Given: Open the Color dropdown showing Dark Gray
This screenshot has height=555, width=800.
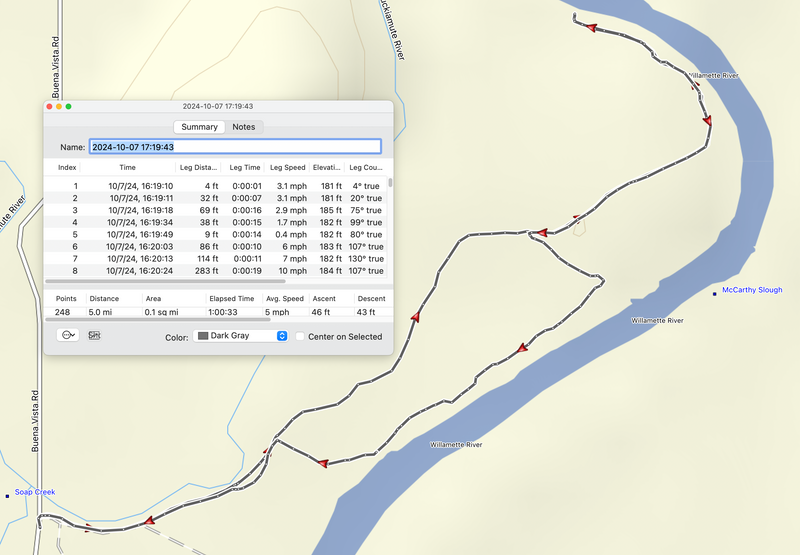Looking at the screenshot, I should [240, 337].
